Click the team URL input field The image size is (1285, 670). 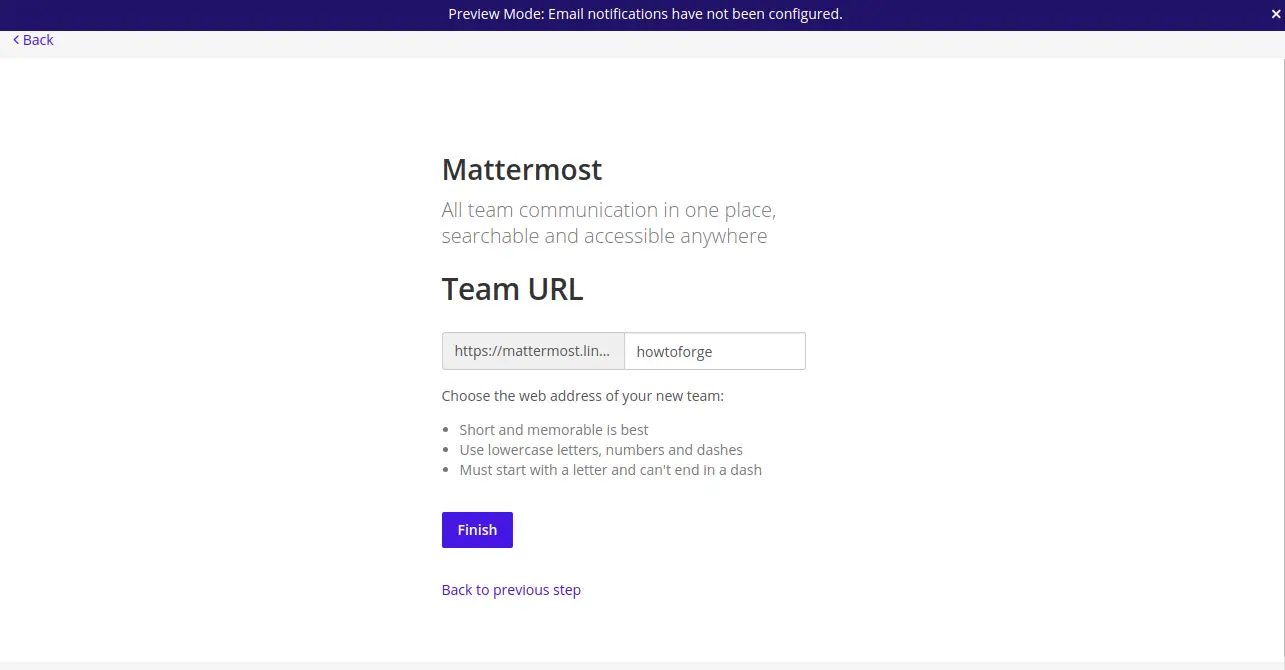pos(715,351)
